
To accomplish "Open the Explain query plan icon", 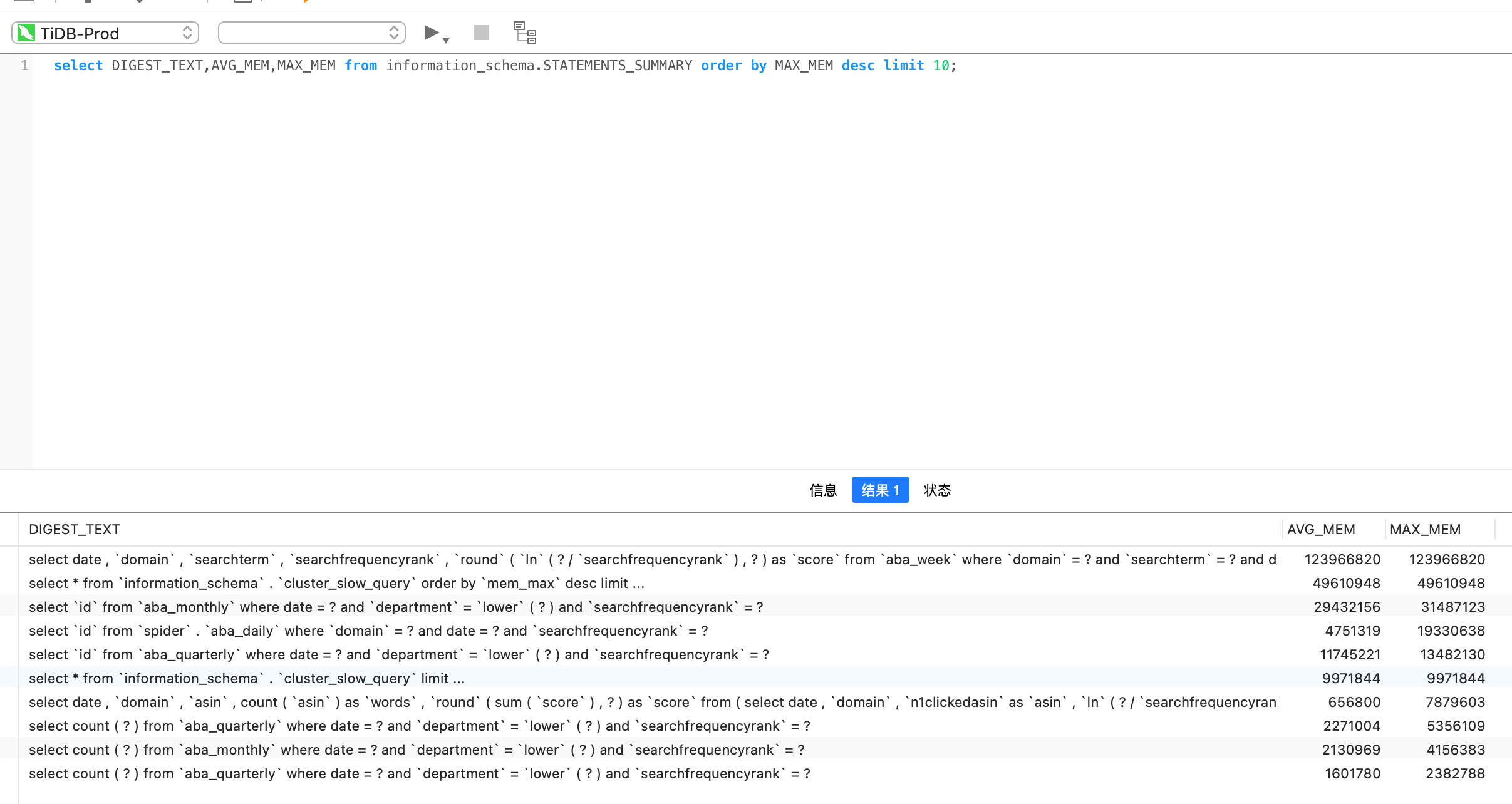I will [525, 33].
